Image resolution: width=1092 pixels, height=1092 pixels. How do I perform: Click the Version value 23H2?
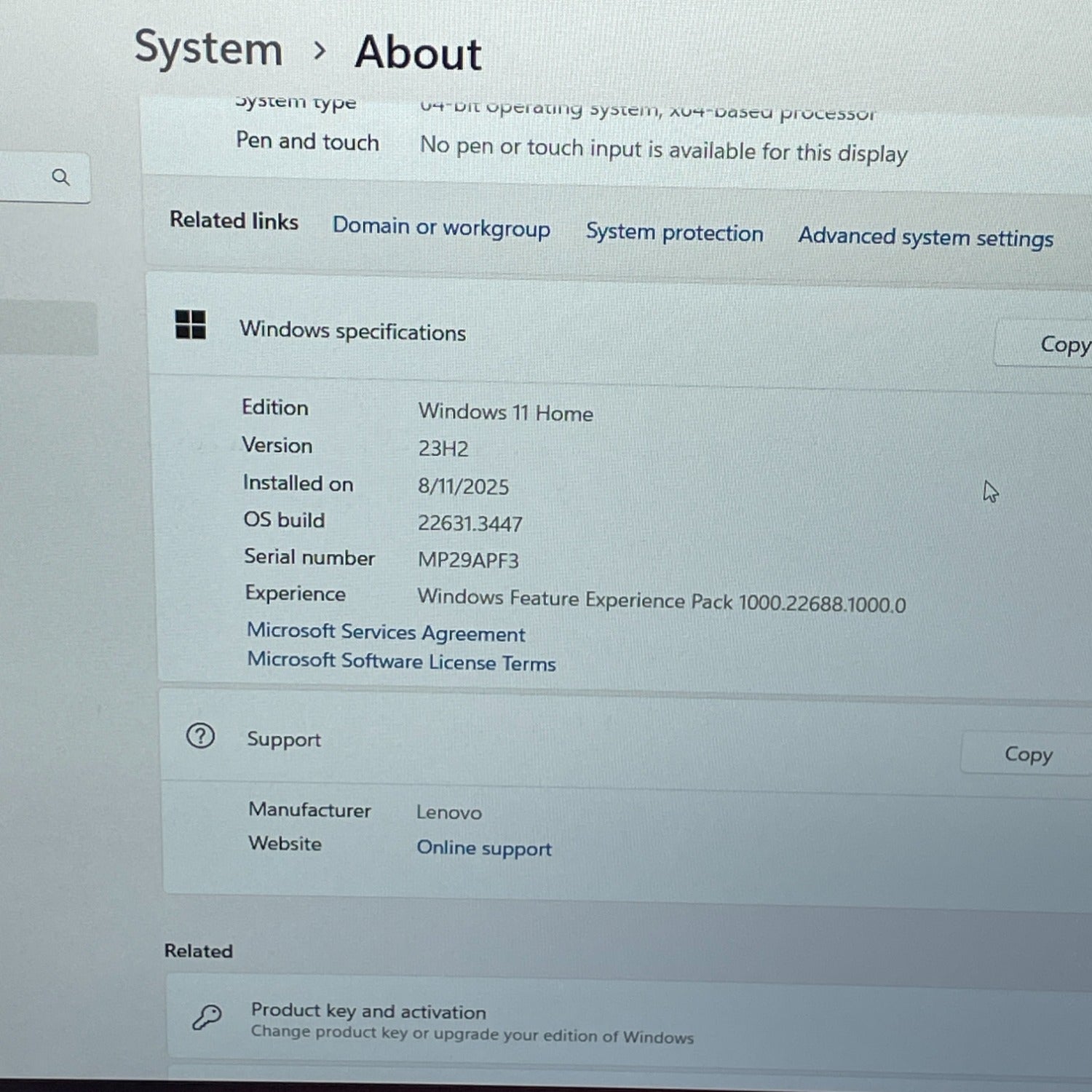443,448
